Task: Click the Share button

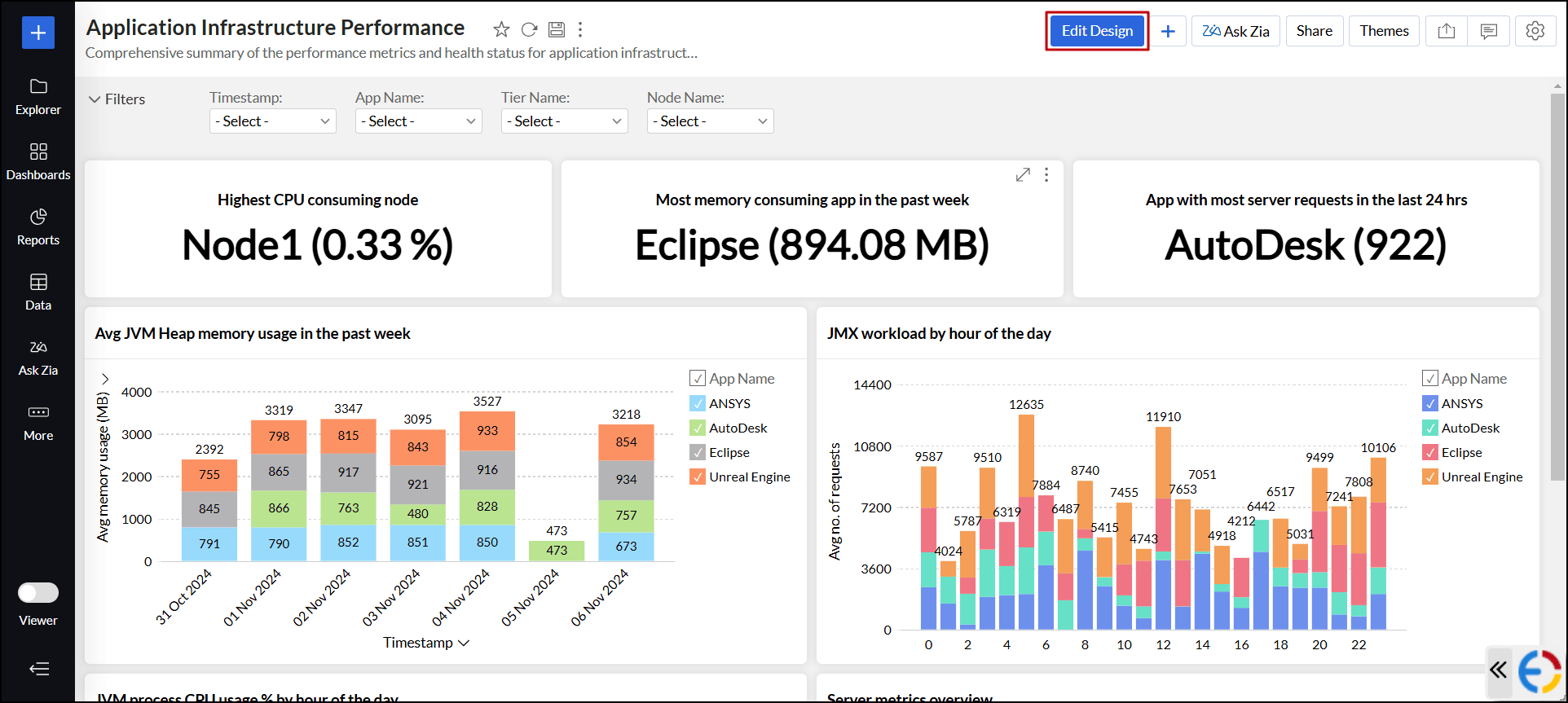Action: coord(1314,31)
